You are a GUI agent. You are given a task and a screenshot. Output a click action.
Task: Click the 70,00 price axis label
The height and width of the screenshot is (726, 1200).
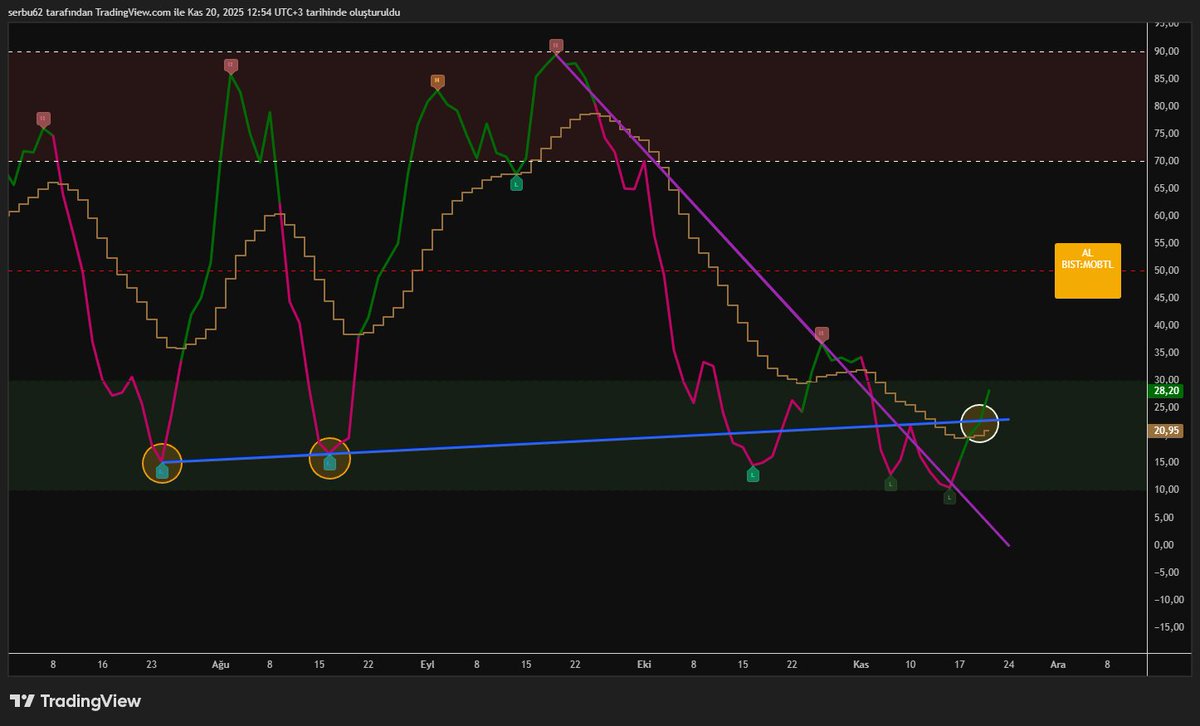click(1165, 161)
